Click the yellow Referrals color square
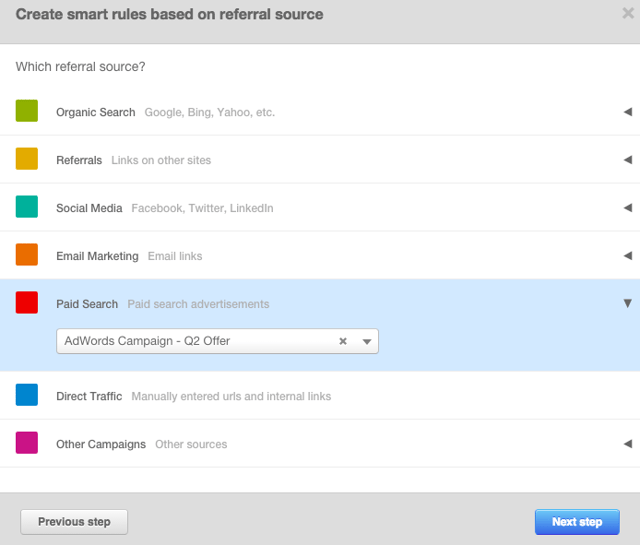 (27, 159)
